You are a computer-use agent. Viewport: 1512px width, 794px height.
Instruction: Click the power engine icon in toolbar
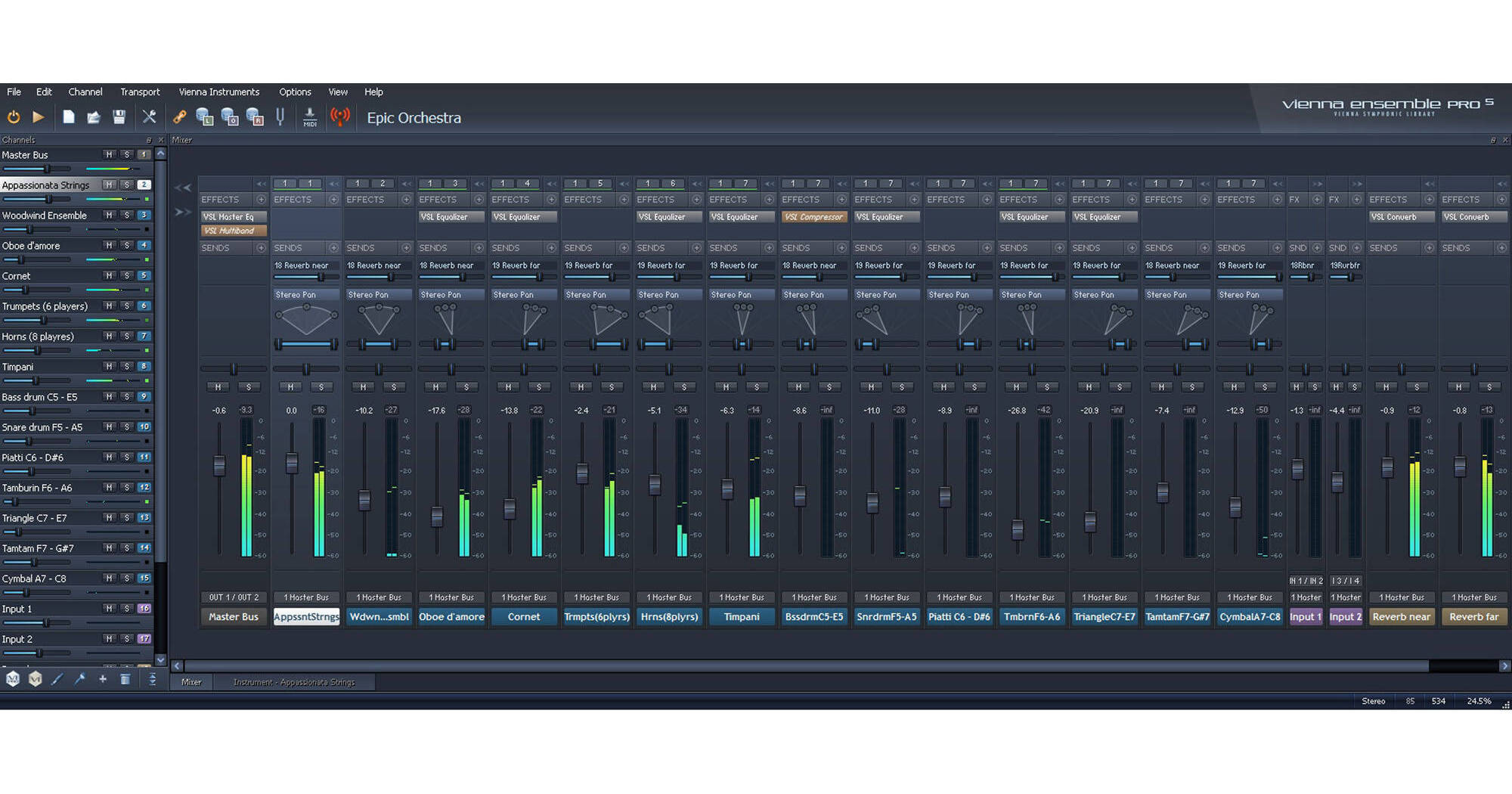click(14, 117)
